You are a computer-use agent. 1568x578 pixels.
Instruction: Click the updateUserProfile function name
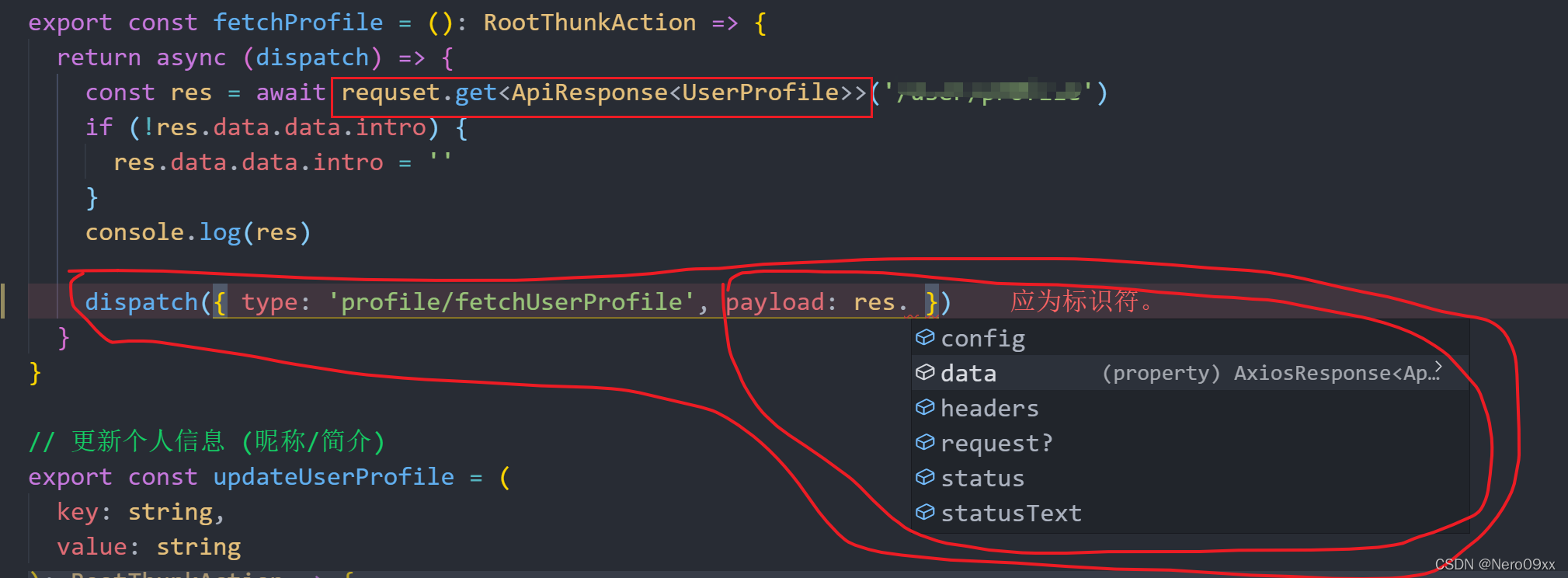click(334, 477)
